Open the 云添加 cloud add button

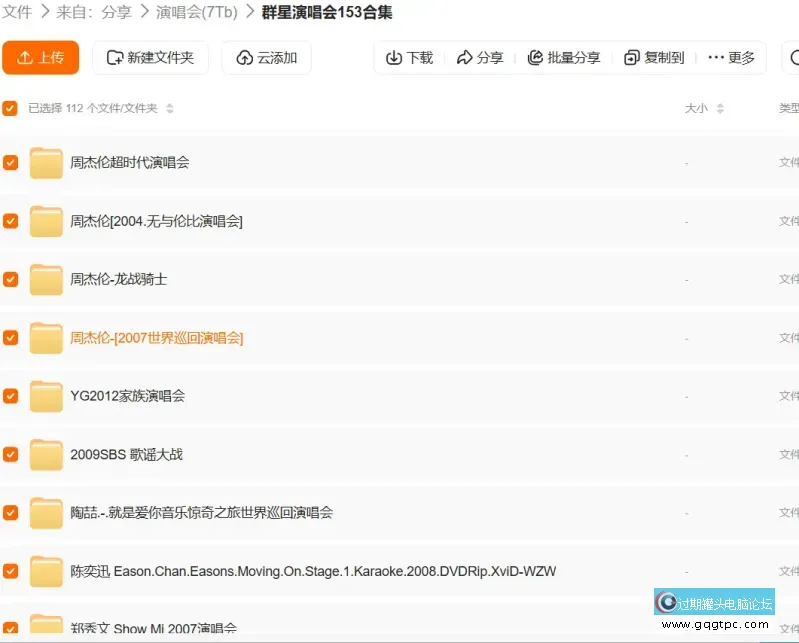coord(267,58)
